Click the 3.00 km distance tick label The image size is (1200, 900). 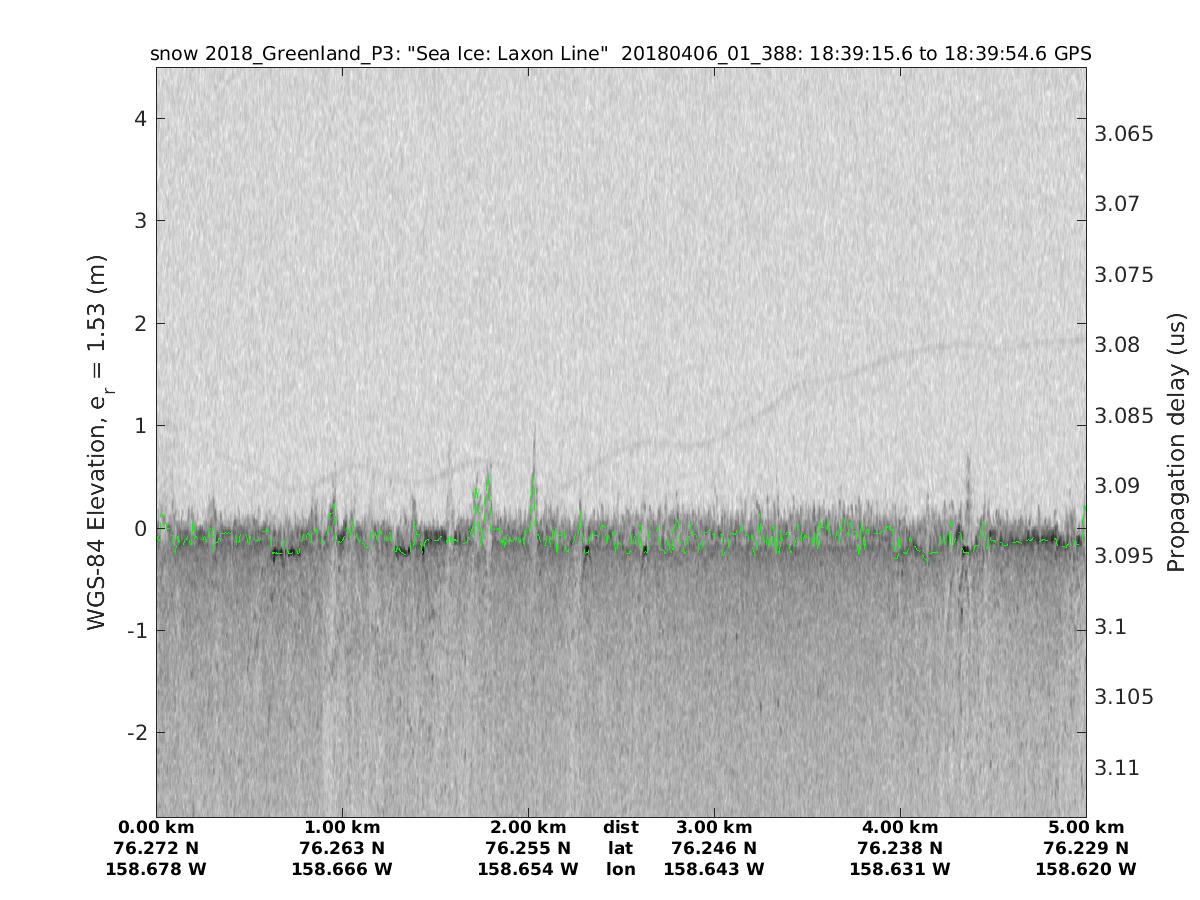point(714,827)
